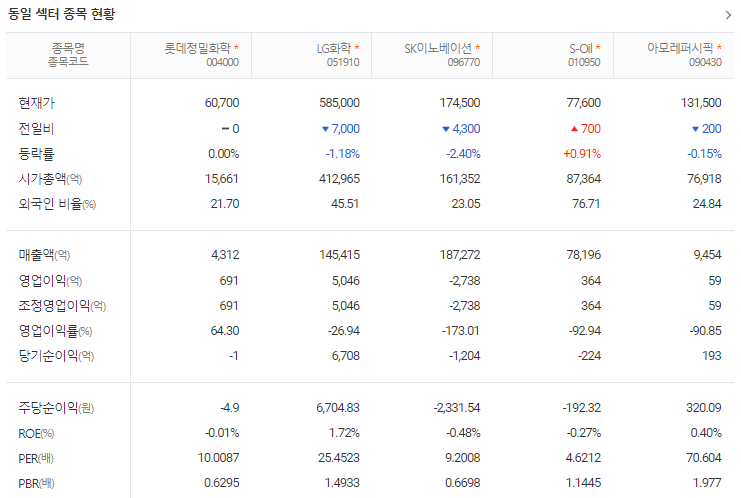Click the PBR(배) row label
The image size is (741, 498).
point(36,483)
